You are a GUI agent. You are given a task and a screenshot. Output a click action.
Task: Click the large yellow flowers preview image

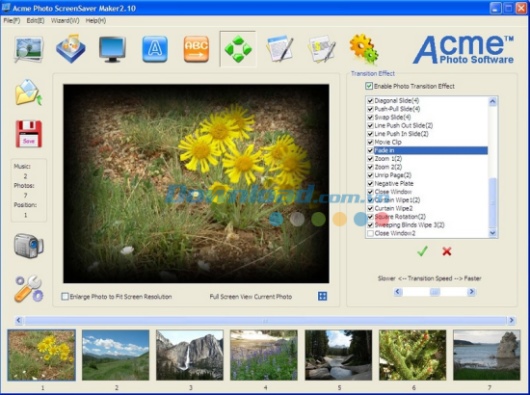[x=196, y=183]
